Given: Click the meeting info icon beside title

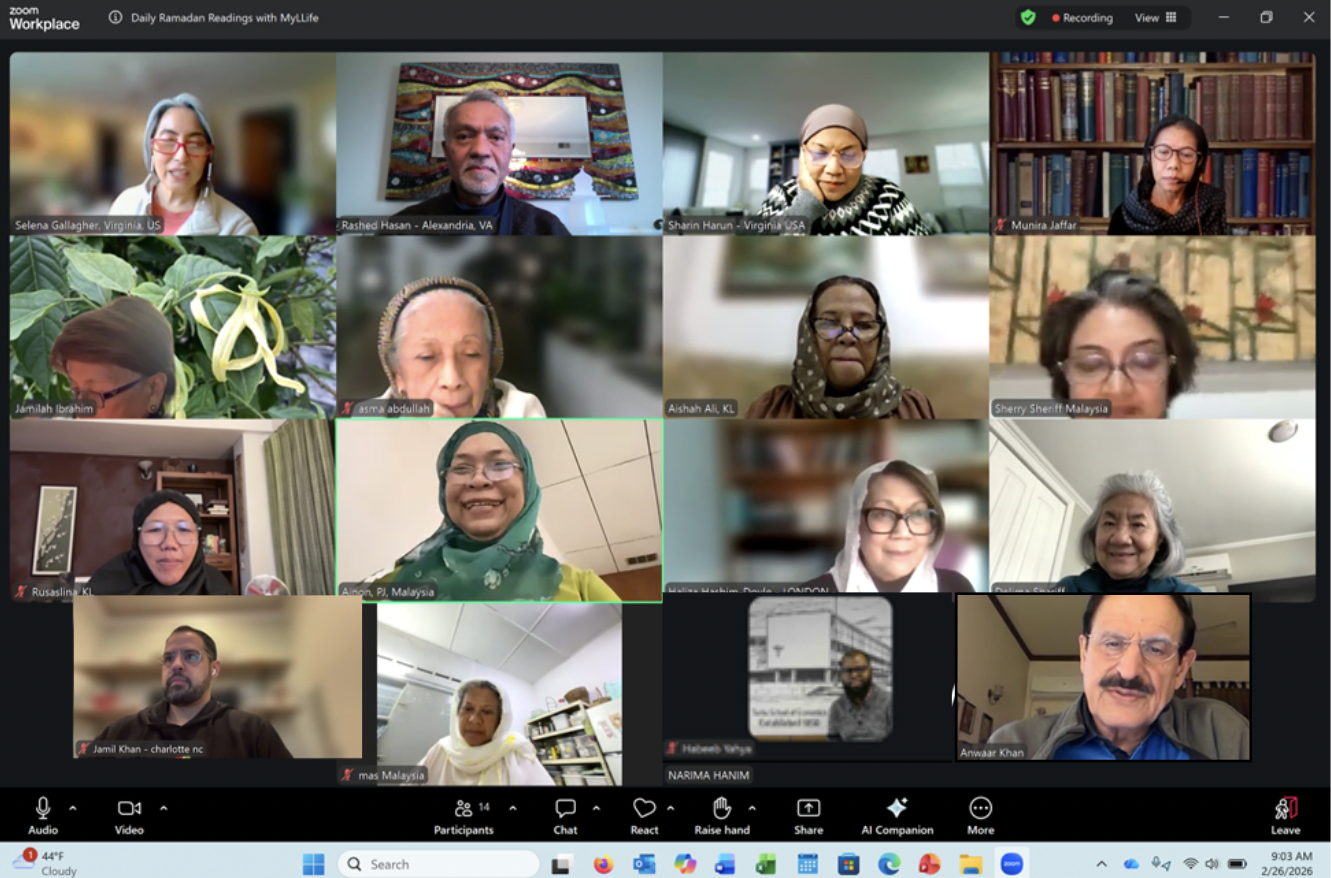Looking at the screenshot, I should [x=116, y=17].
